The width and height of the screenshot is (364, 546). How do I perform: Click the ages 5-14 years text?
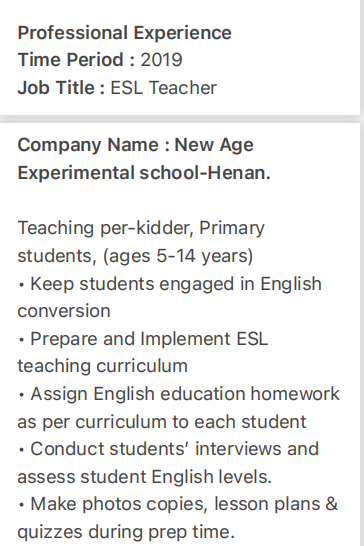coord(178,256)
